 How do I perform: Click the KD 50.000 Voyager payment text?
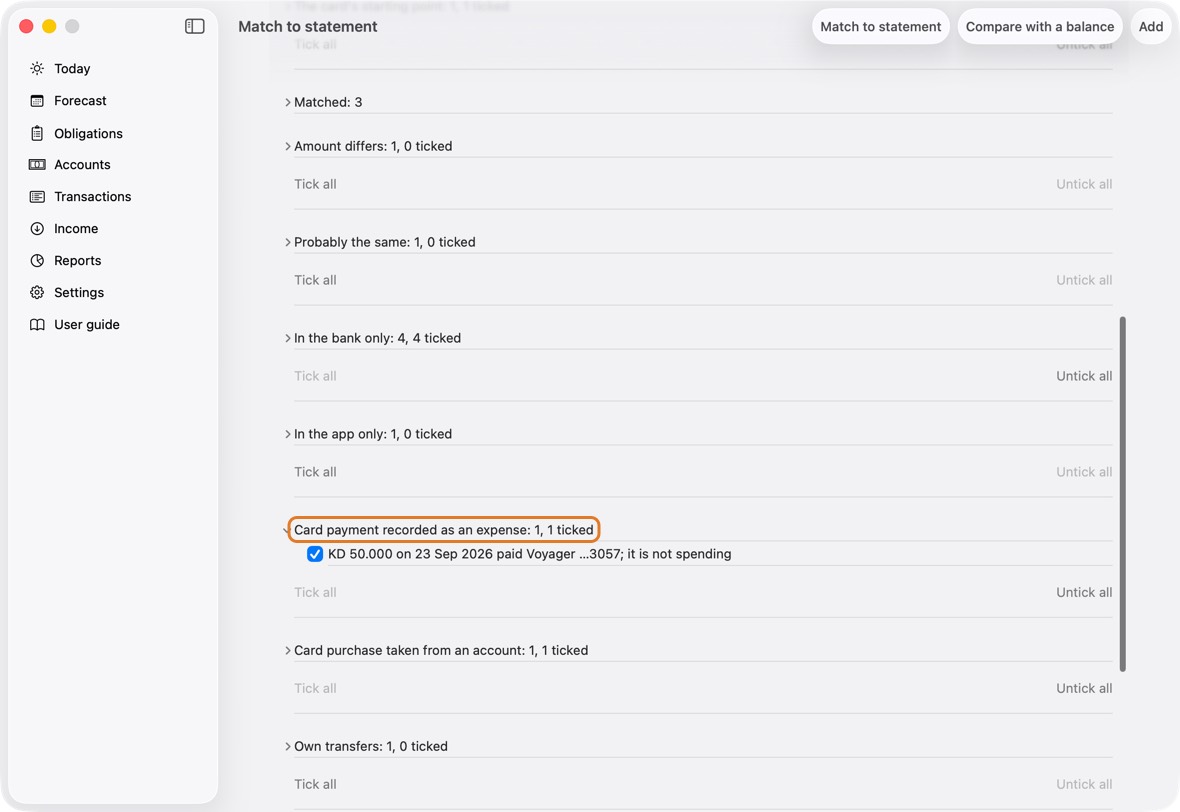[530, 554]
